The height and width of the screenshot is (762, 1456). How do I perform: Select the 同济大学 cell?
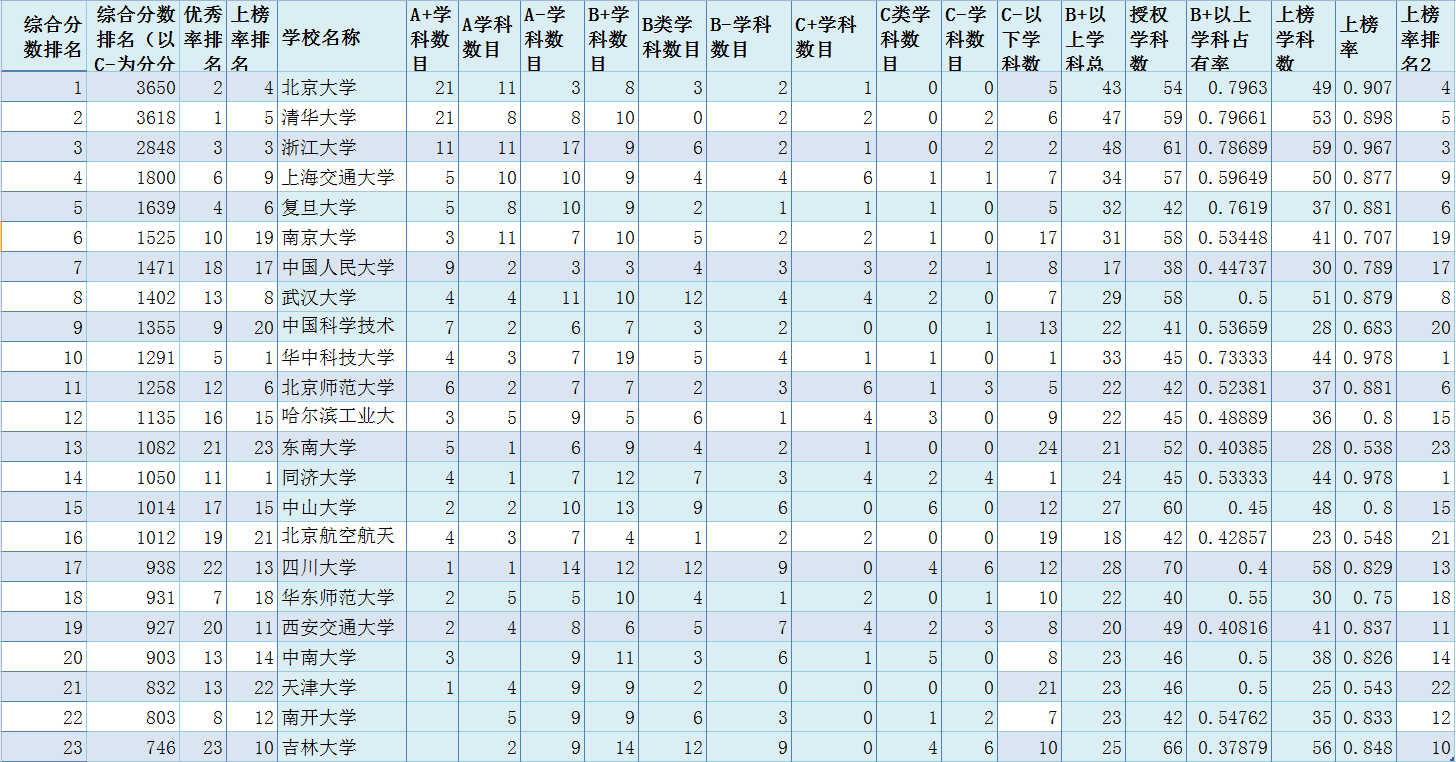tap(342, 477)
